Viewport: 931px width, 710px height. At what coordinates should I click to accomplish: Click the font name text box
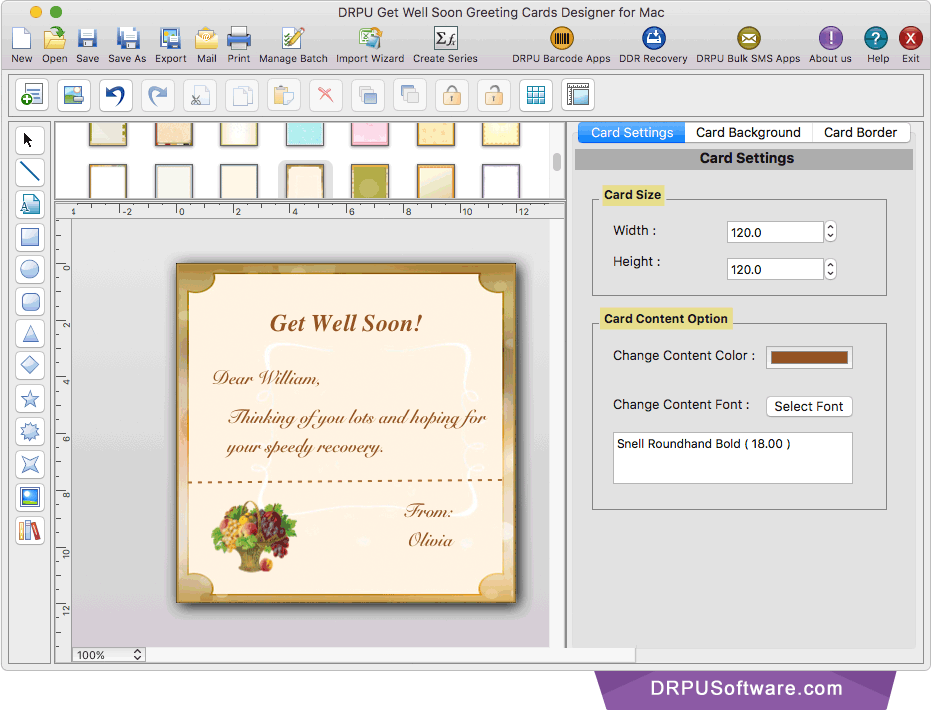click(x=733, y=458)
